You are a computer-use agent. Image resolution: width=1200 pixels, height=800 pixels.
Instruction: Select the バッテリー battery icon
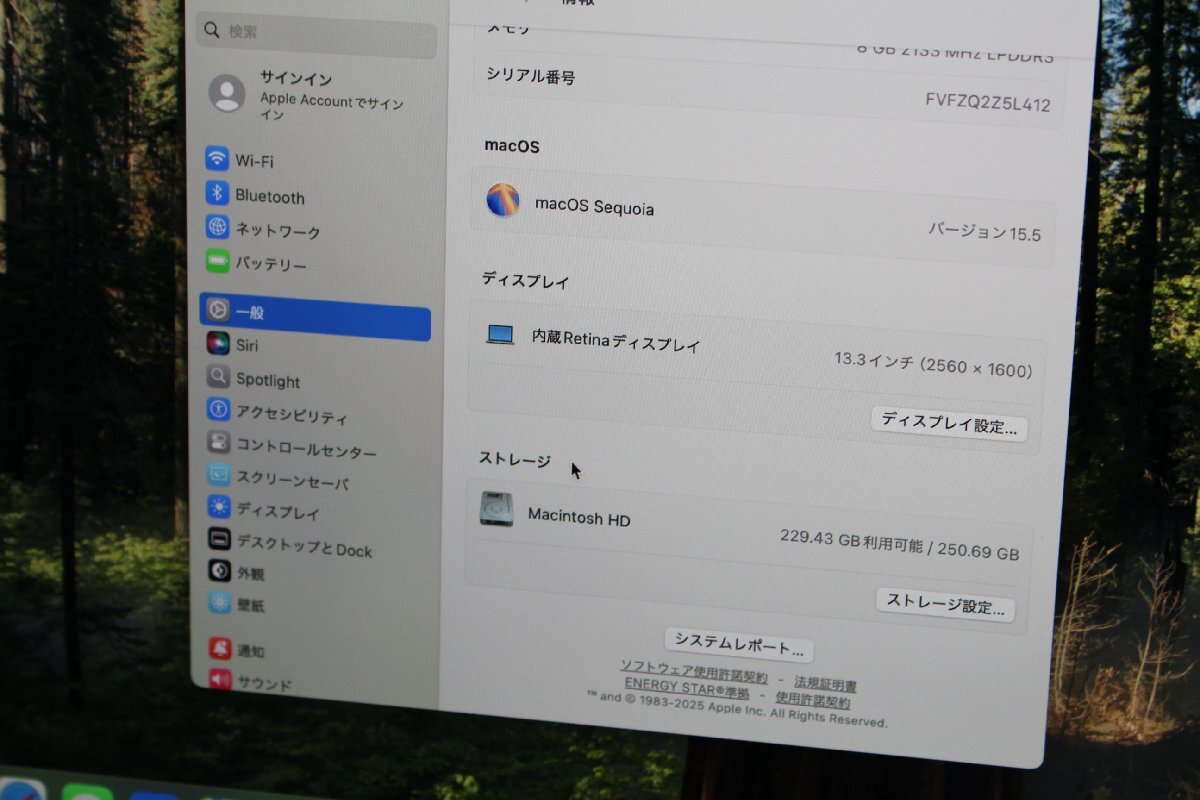217,261
